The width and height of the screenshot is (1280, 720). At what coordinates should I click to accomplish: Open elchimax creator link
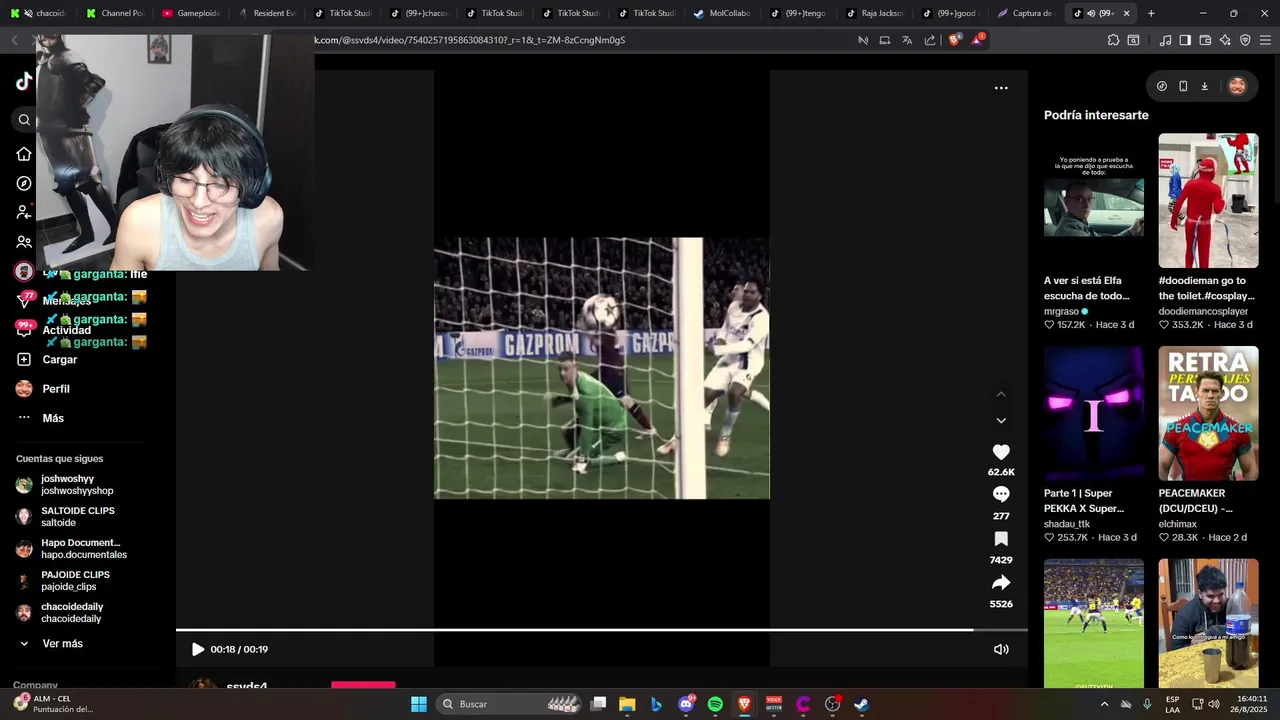point(1180,524)
